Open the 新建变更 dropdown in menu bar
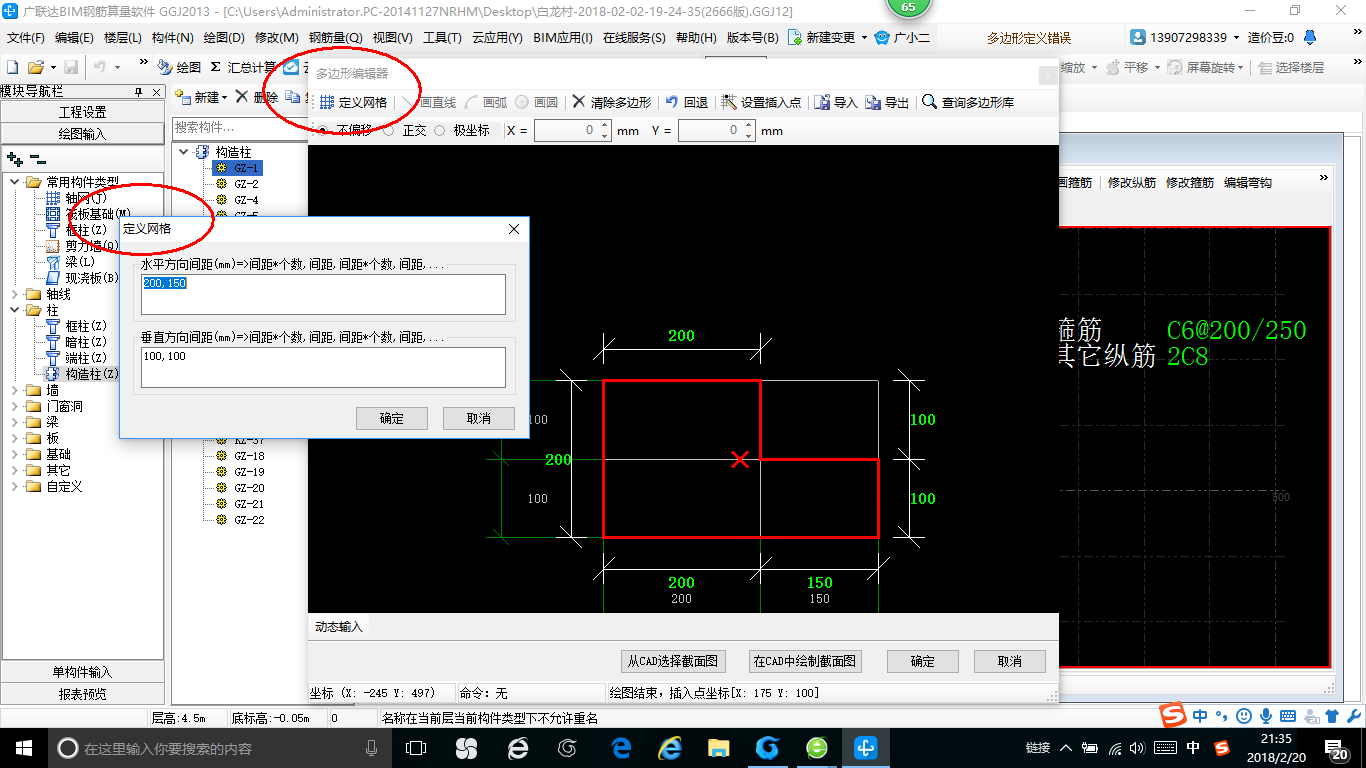Image resolution: width=1366 pixels, height=768 pixels. click(864, 37)
